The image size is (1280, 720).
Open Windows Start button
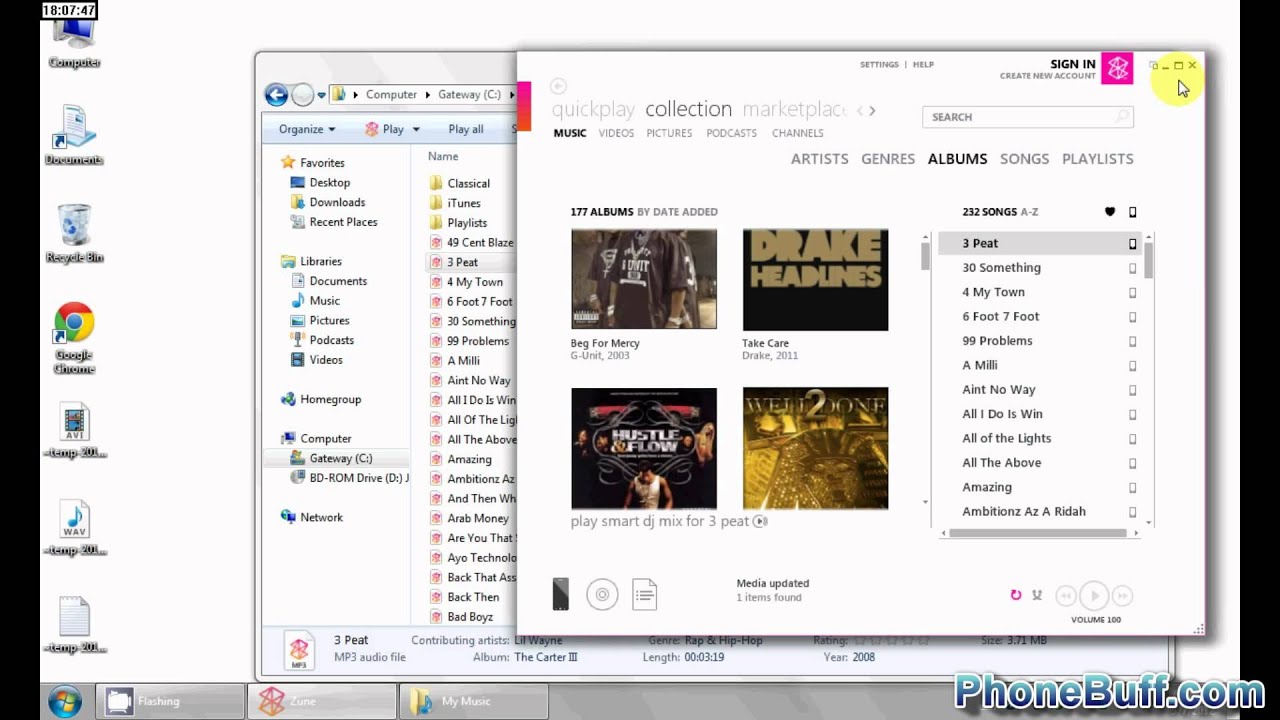(65, 701)
